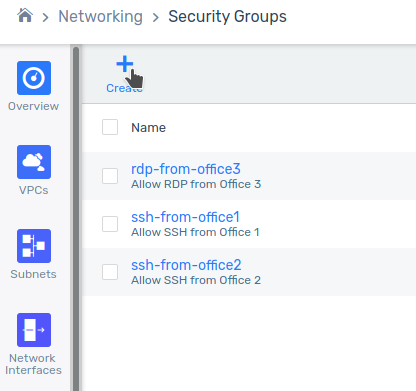
Task: Open the Subnets sidebar icon
Action: pos(34,246)
